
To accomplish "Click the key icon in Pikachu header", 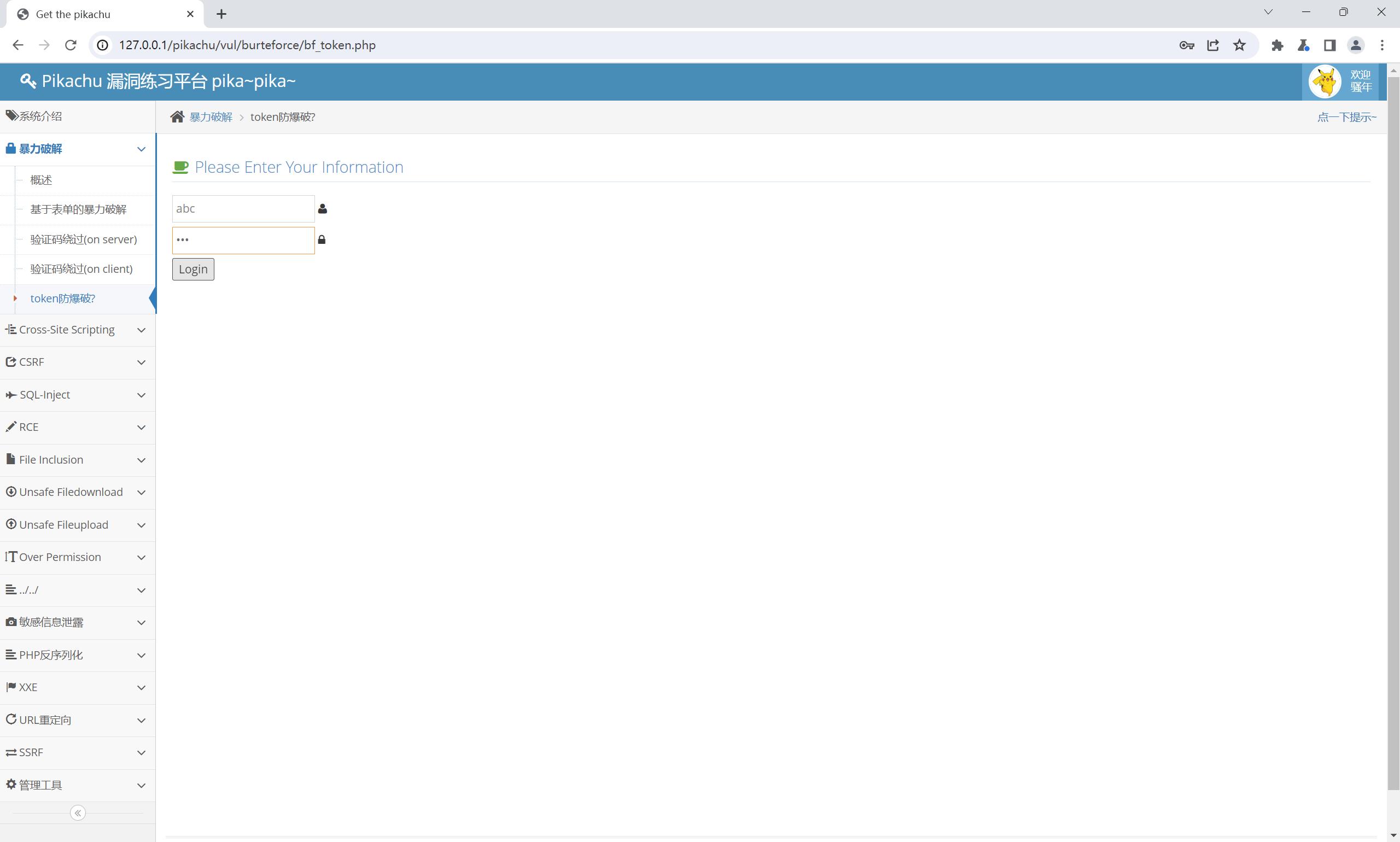I will 28,81.
